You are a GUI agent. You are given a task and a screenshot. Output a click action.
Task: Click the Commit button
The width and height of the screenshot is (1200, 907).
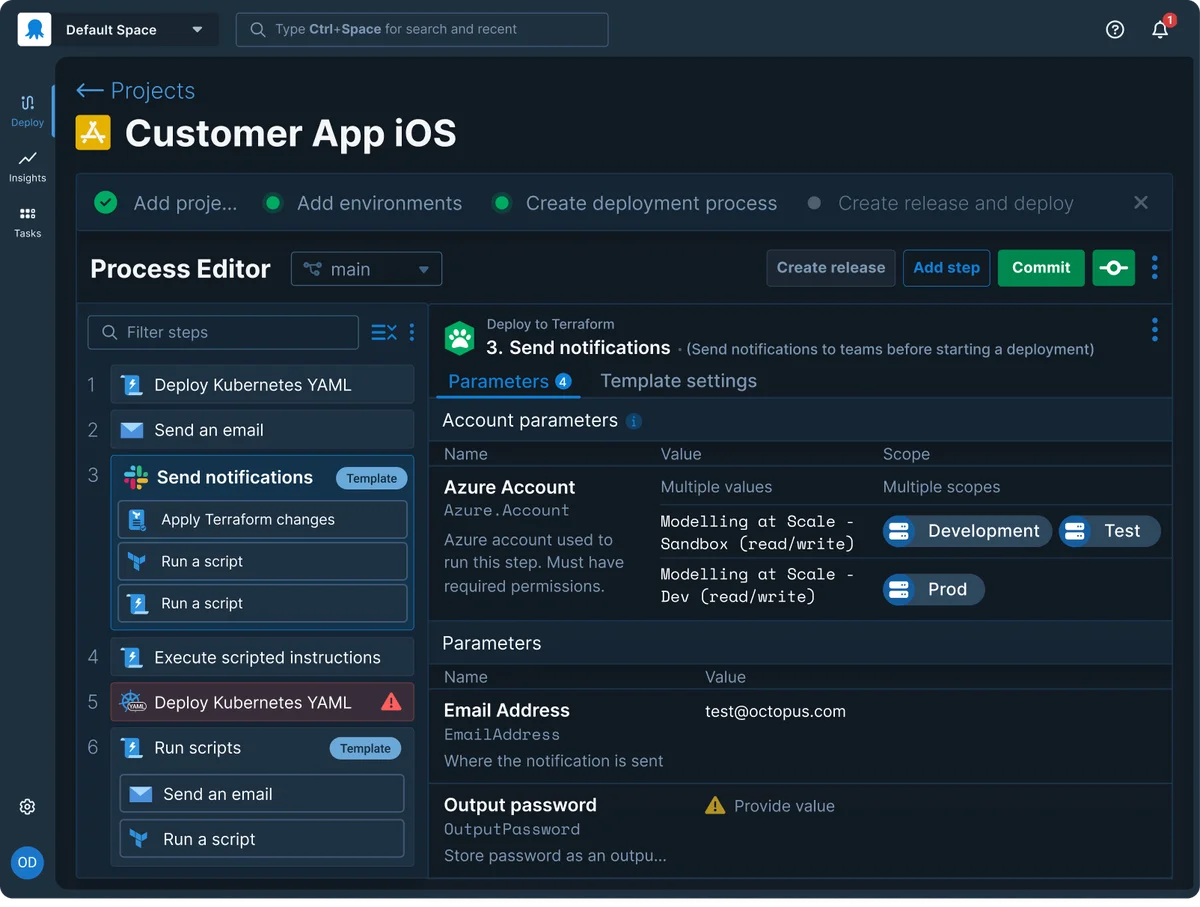tap(1041, 268)
